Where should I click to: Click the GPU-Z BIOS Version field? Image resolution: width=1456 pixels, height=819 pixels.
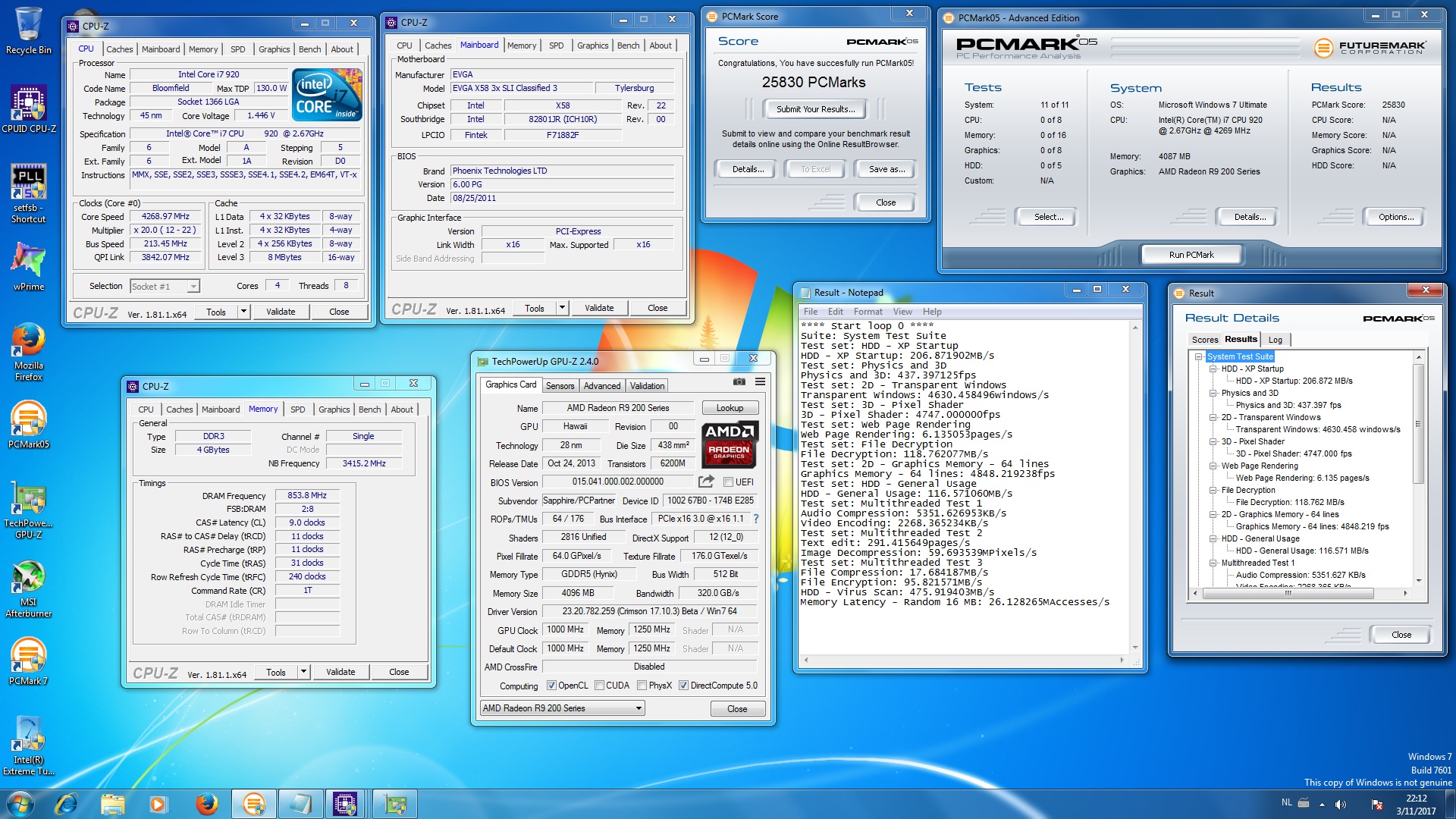coord(617,482)
